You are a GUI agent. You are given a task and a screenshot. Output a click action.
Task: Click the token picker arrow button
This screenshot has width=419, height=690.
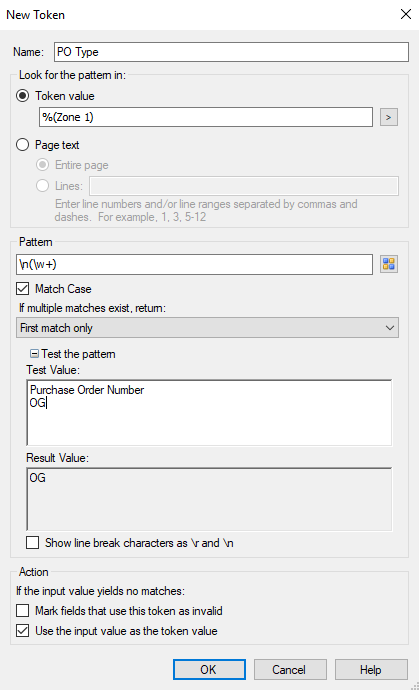tap(389, 117)
